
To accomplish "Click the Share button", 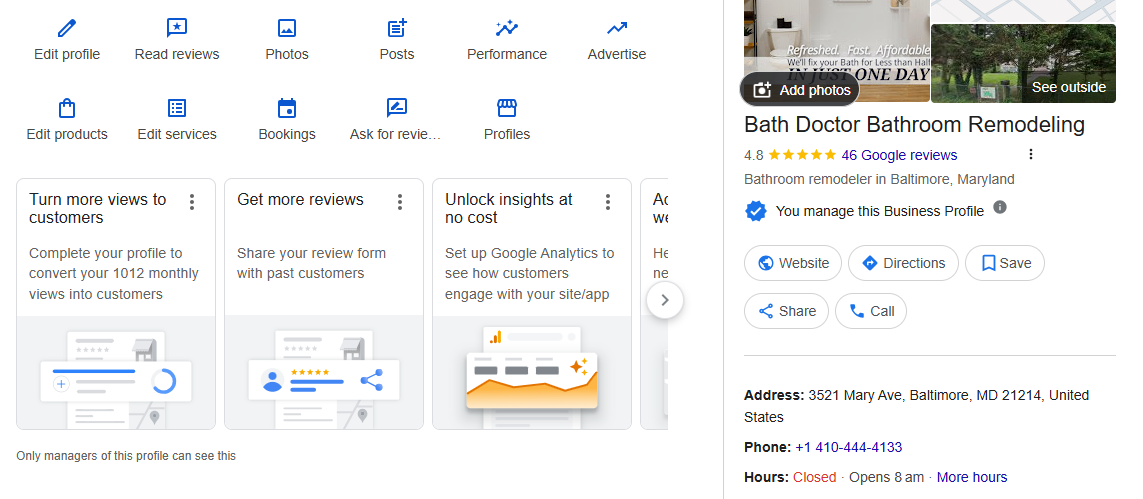I will click(x=787, y=311).
